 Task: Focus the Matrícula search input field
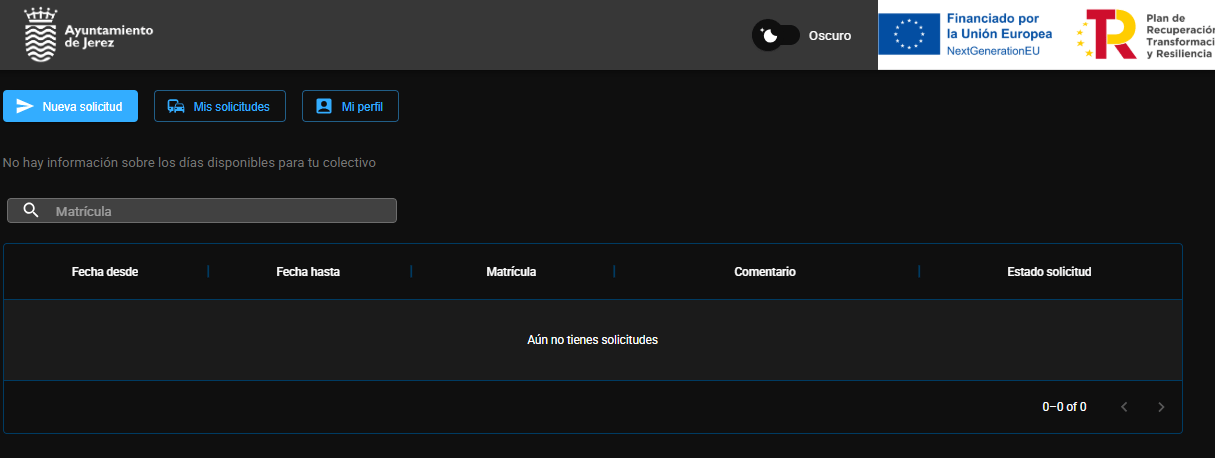coord(220,211)
